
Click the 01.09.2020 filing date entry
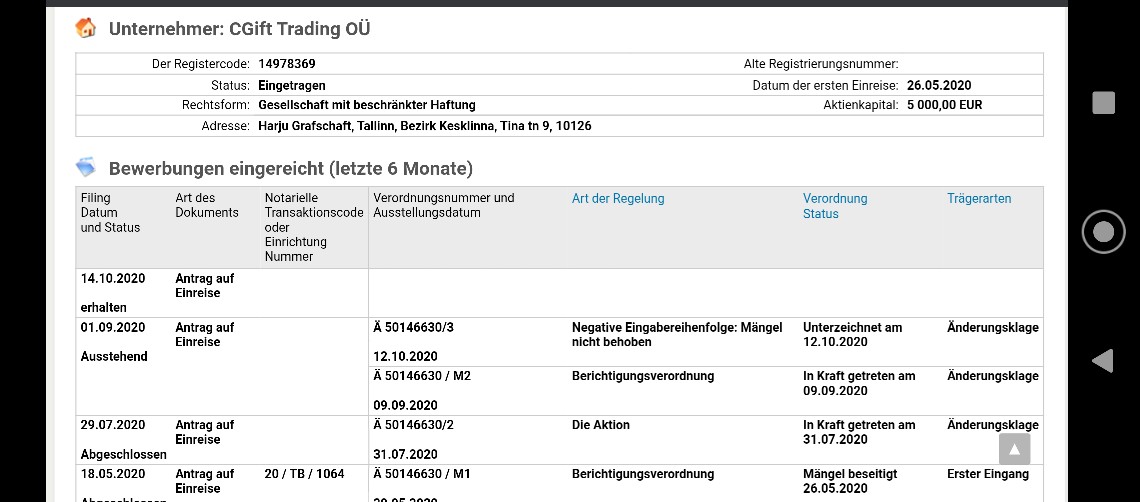(x=113, y=327)
